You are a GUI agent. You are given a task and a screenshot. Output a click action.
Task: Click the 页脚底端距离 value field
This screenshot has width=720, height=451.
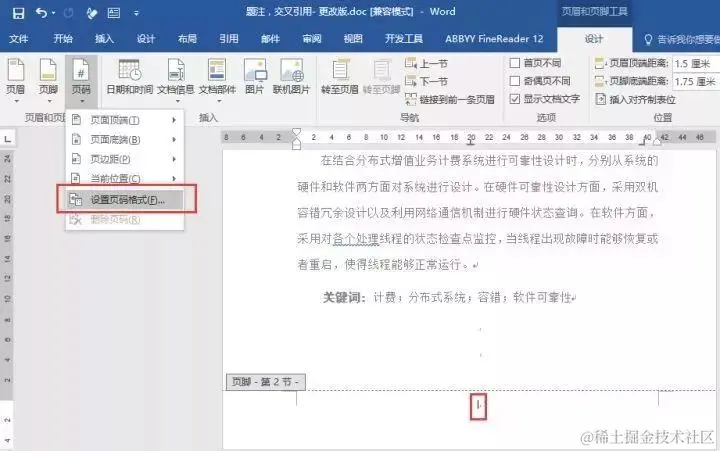coord(696,82)
